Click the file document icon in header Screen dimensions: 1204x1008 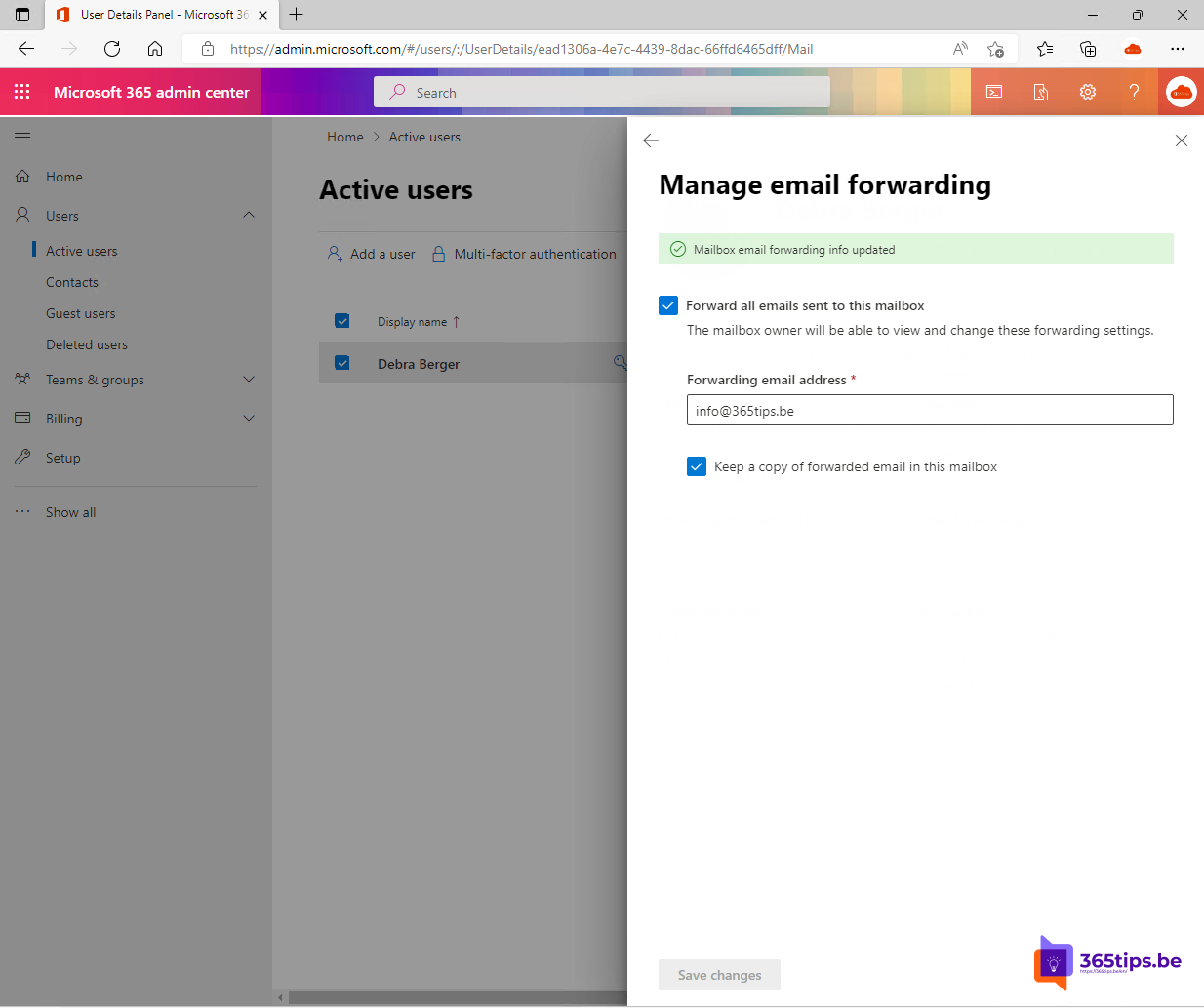[1041, 92]
